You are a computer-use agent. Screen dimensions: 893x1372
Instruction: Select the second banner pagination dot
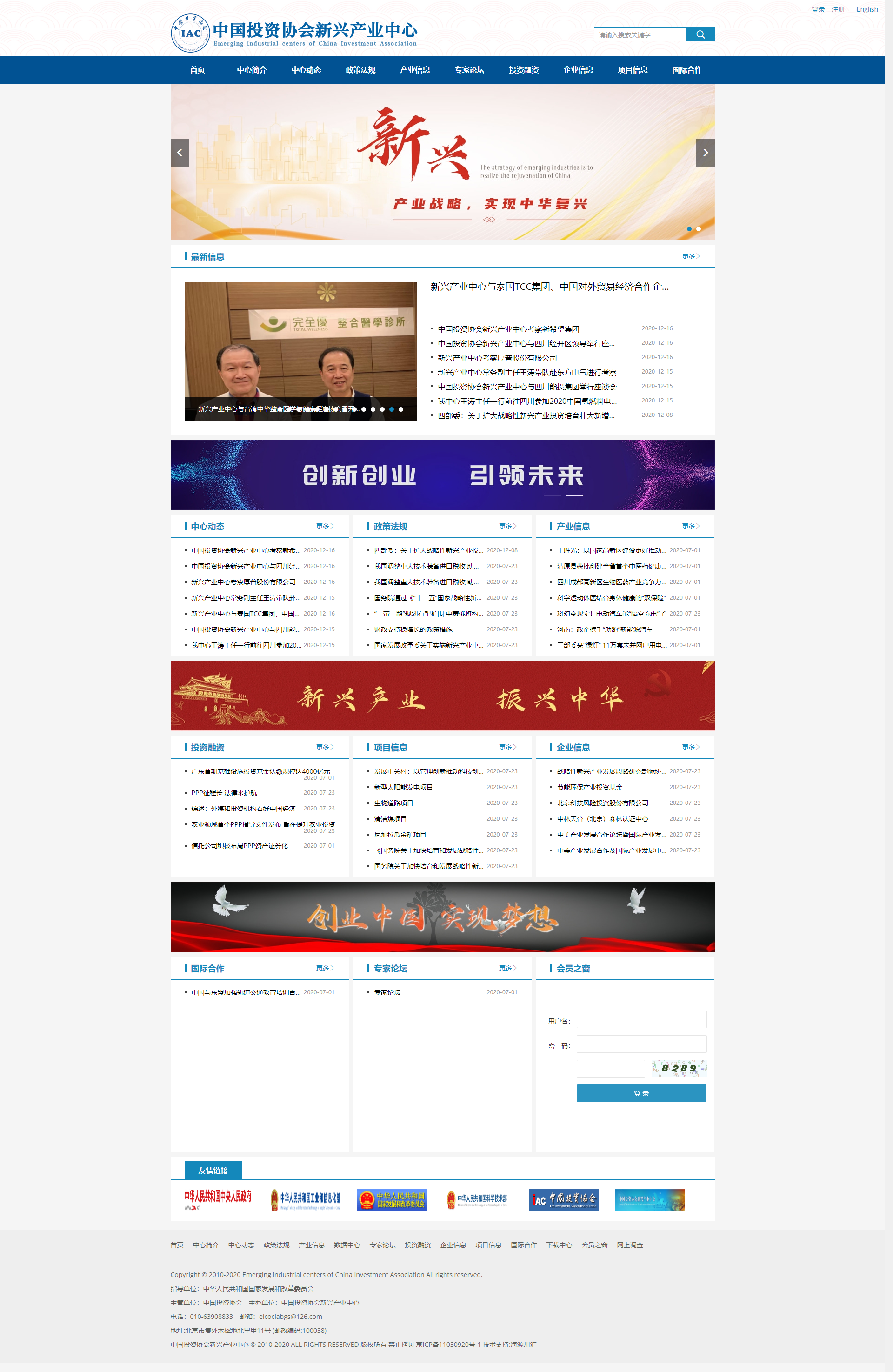(698, 229)
